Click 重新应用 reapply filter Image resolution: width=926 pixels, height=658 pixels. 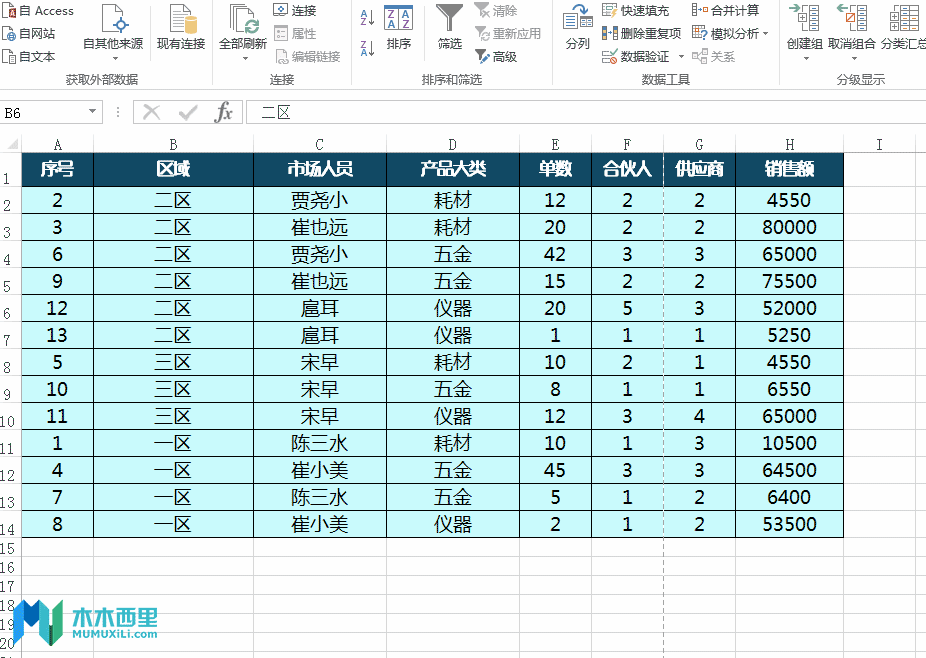click(x=508, y=34)
